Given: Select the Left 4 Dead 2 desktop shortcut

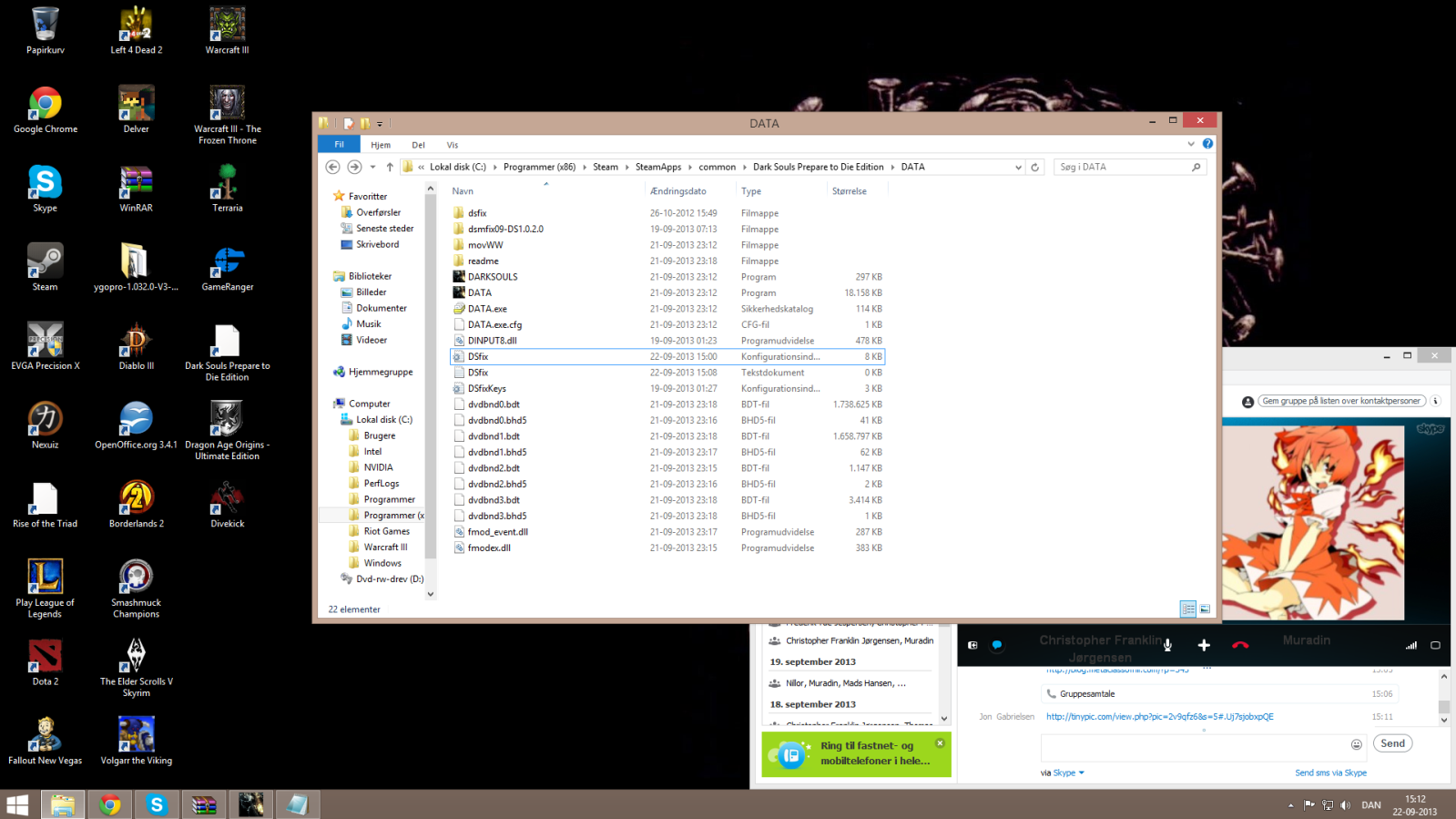Looking at the screenshot, I should click(136, 30).
